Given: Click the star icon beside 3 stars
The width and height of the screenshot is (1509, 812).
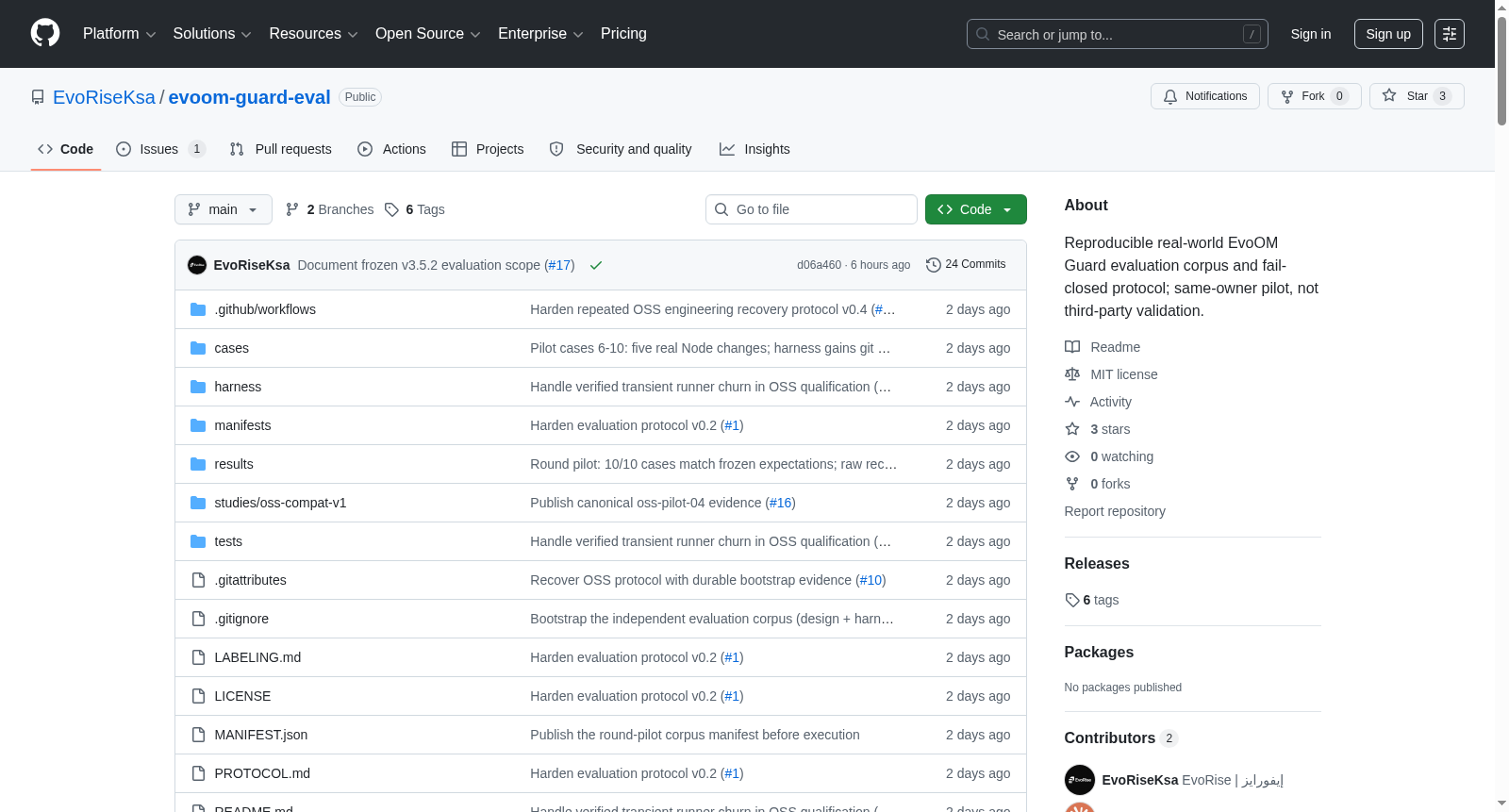Looking at the screenshot, I should (x=1072, y=429).
